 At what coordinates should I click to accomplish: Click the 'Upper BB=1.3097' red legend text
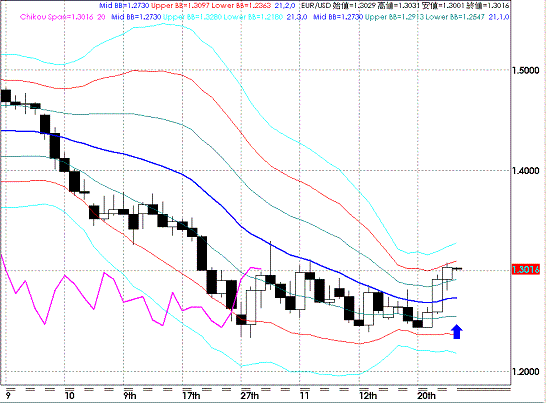coord(180,6)
